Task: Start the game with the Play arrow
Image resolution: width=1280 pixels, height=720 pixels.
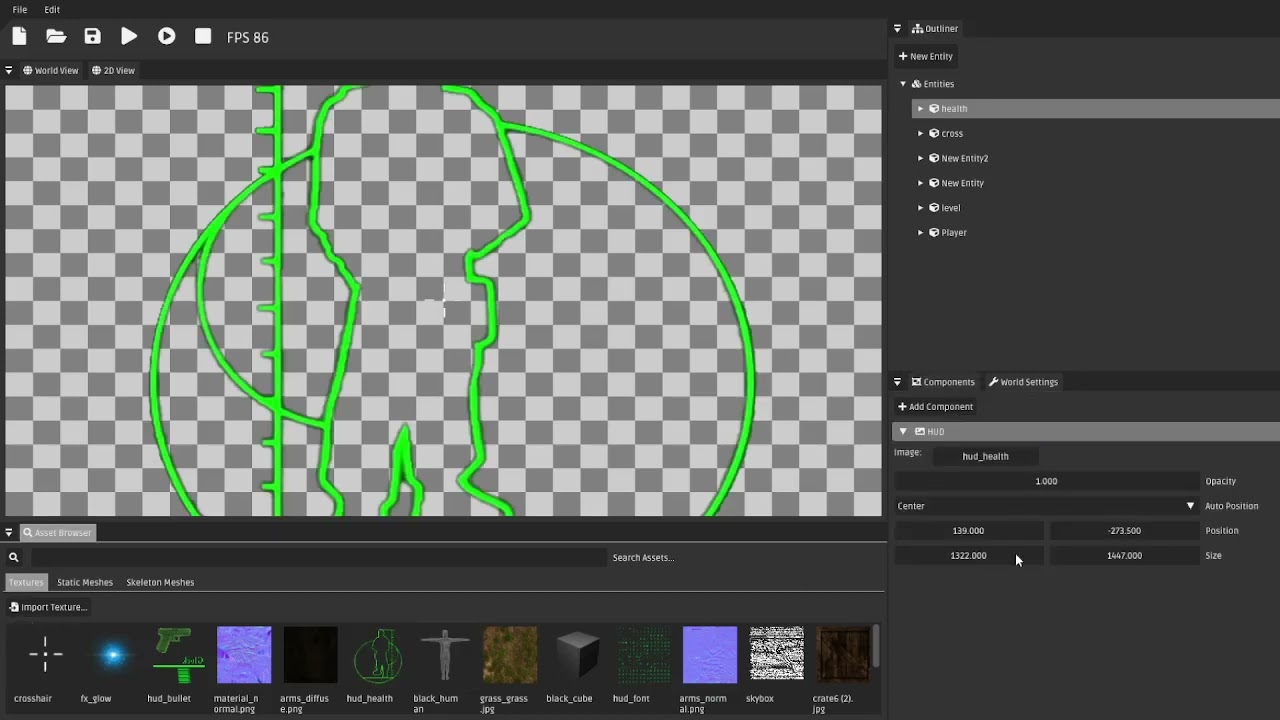Action: pos(129,37)
